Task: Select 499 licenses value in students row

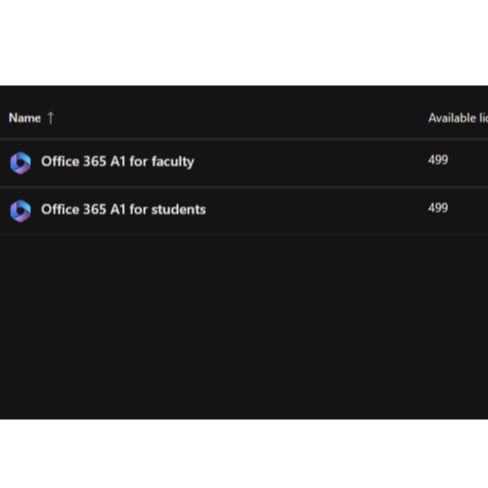Action: (438, 208)
